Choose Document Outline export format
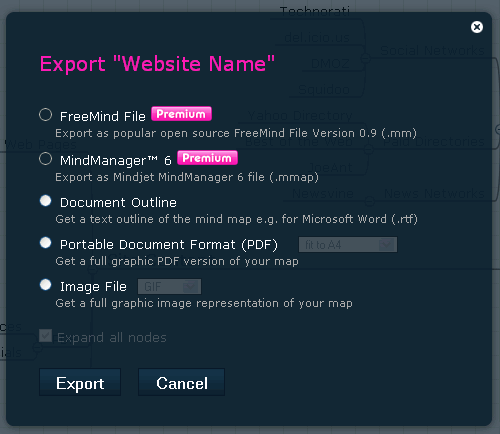The height and width of the screenshot is (434, 500). point(45,201)
